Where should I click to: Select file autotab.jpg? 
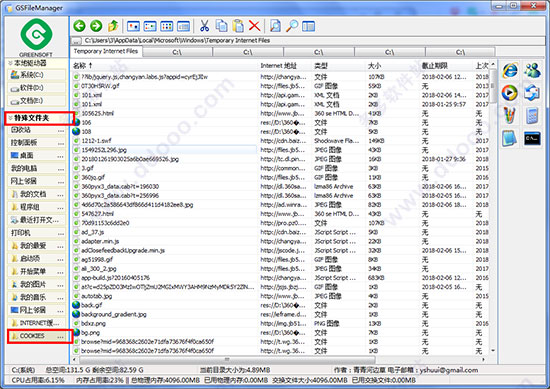[x=96, y=296]
